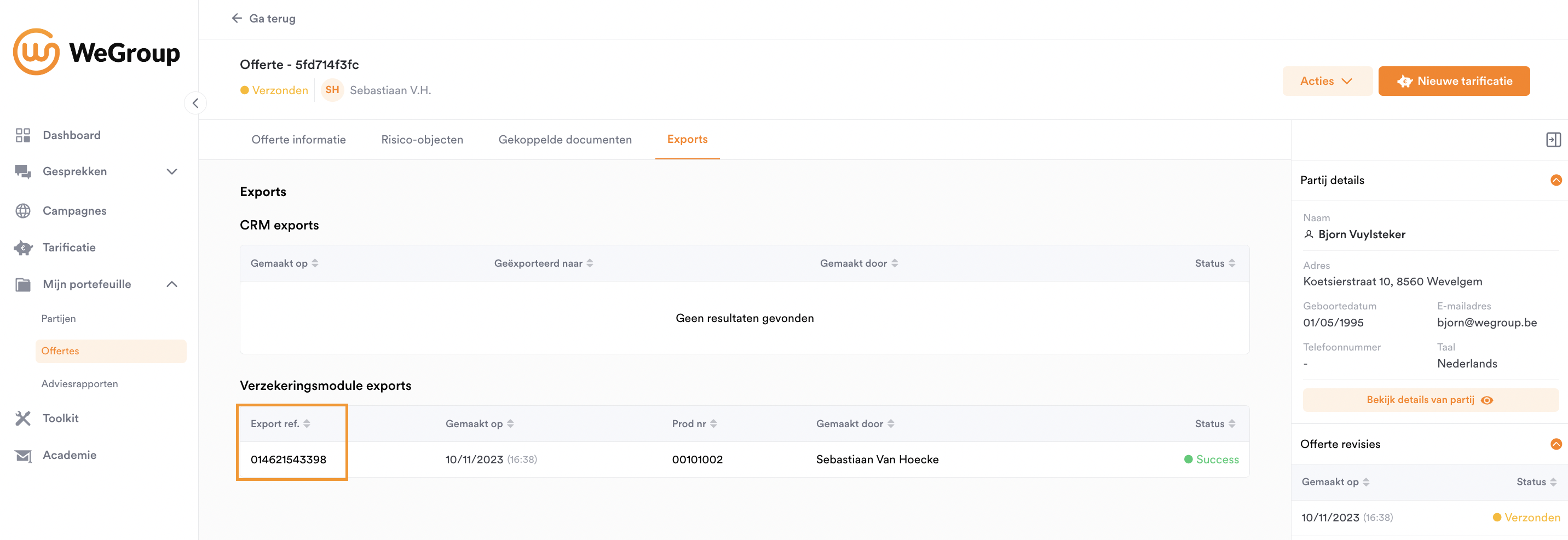The height and width of the screenshot is (540, 1568).
Task: Expand the Gesprekken menu chevron
Action: [172, 171]
